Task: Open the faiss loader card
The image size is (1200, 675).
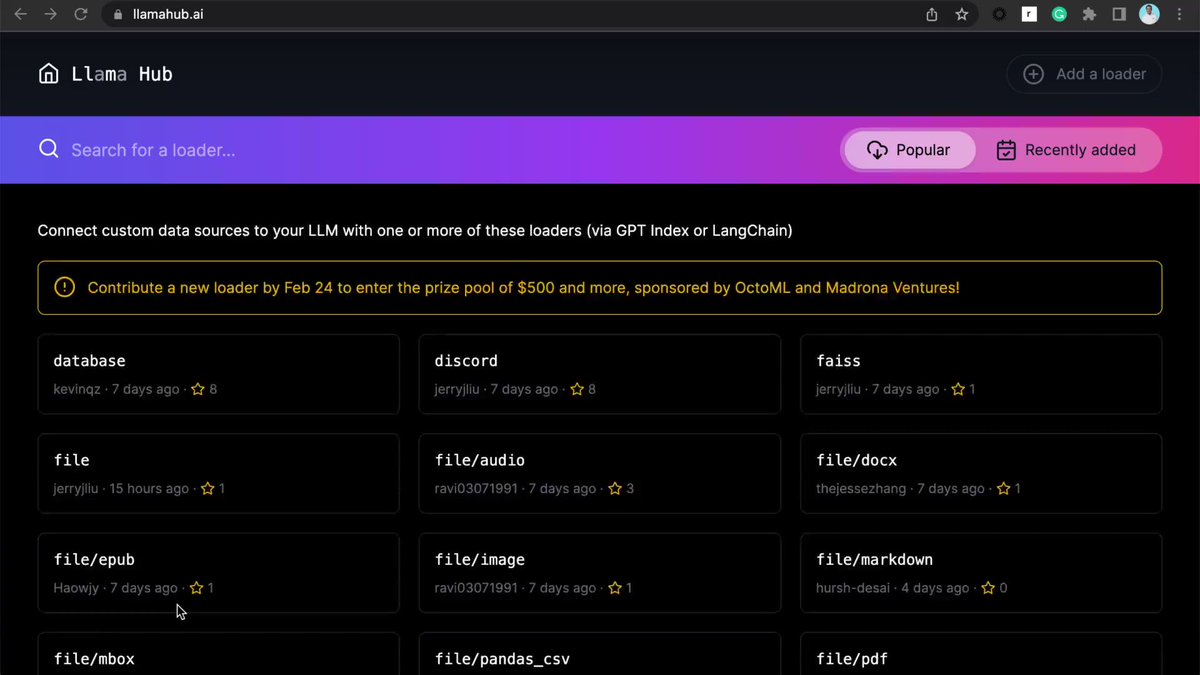Action: pyautogui.click(x=981, y=374)
